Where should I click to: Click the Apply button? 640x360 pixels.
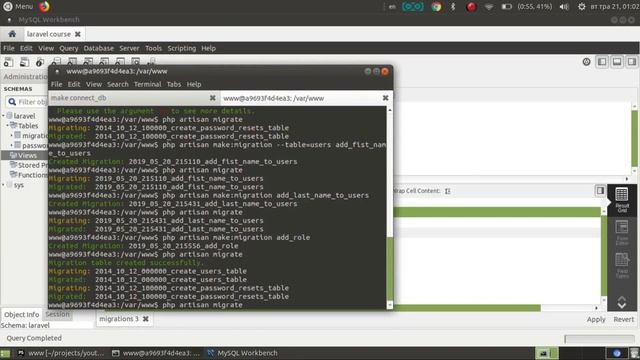tap(596, 319)
